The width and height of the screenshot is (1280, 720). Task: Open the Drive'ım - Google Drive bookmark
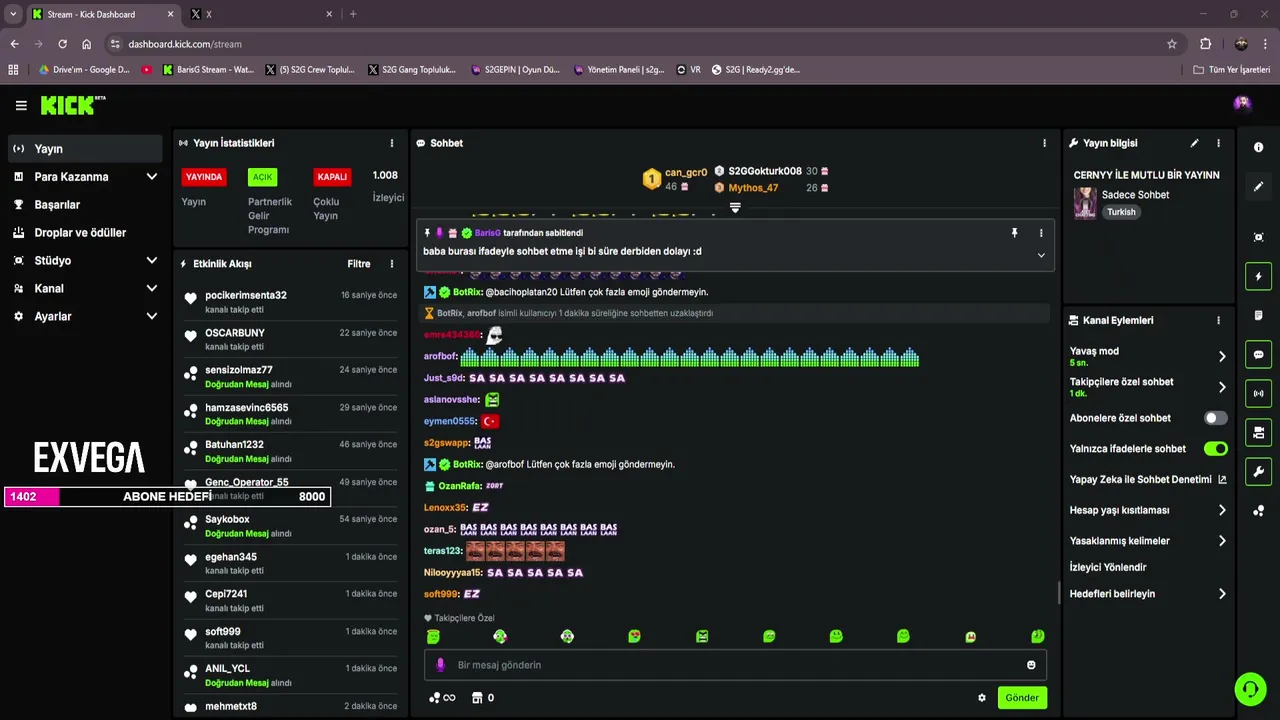(84, 70)
